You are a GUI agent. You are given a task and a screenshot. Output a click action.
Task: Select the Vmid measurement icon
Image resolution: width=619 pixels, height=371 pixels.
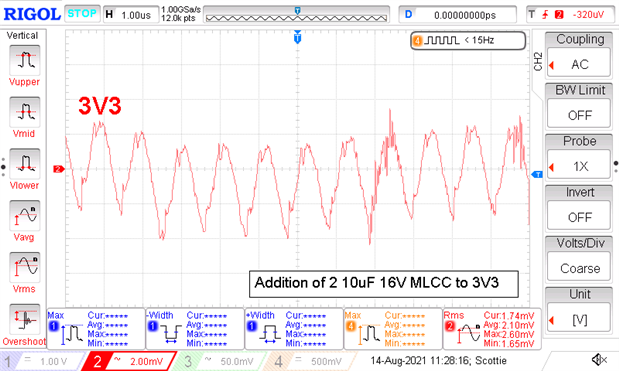24,112
